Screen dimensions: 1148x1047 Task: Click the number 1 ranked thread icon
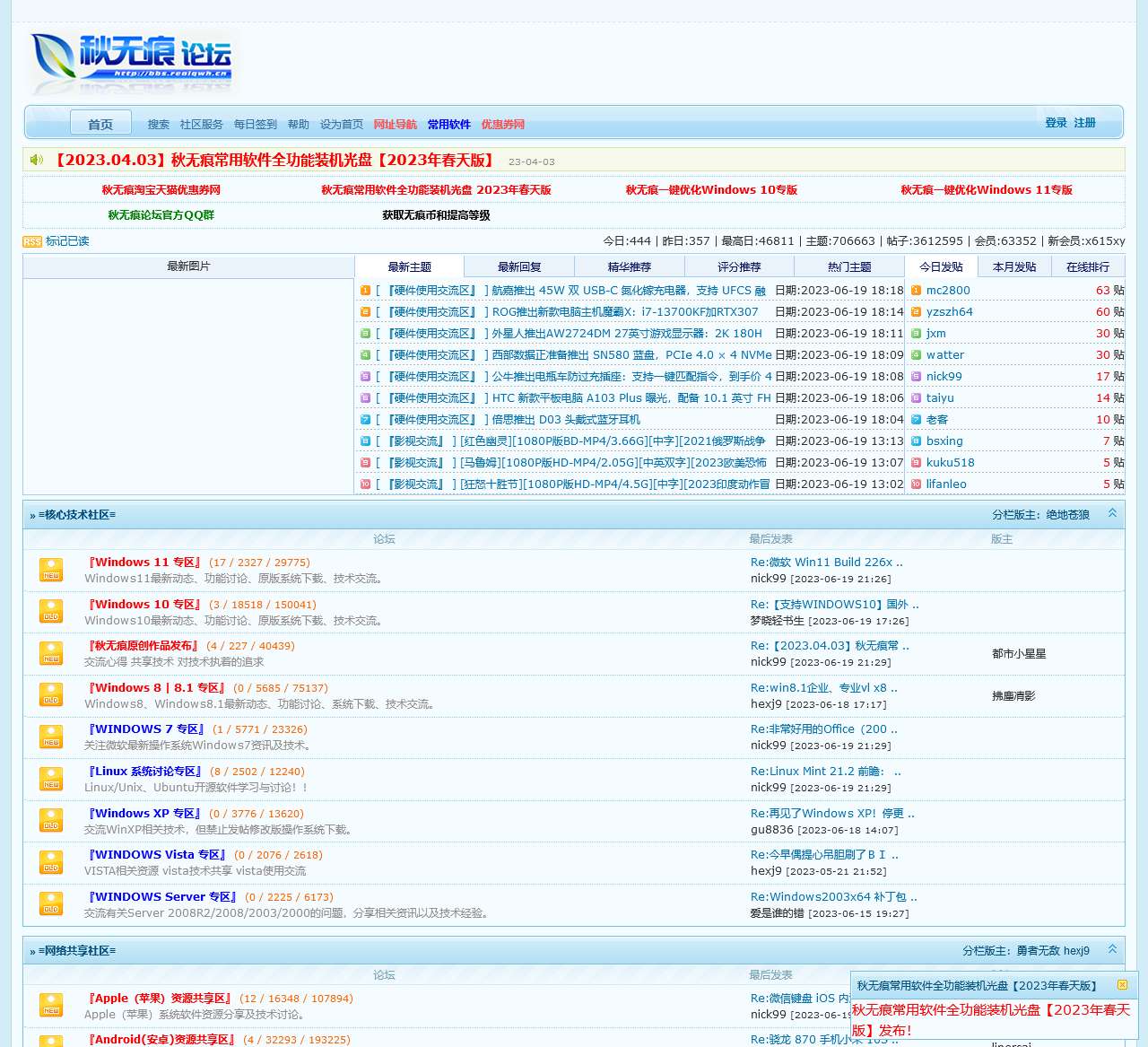365,291
